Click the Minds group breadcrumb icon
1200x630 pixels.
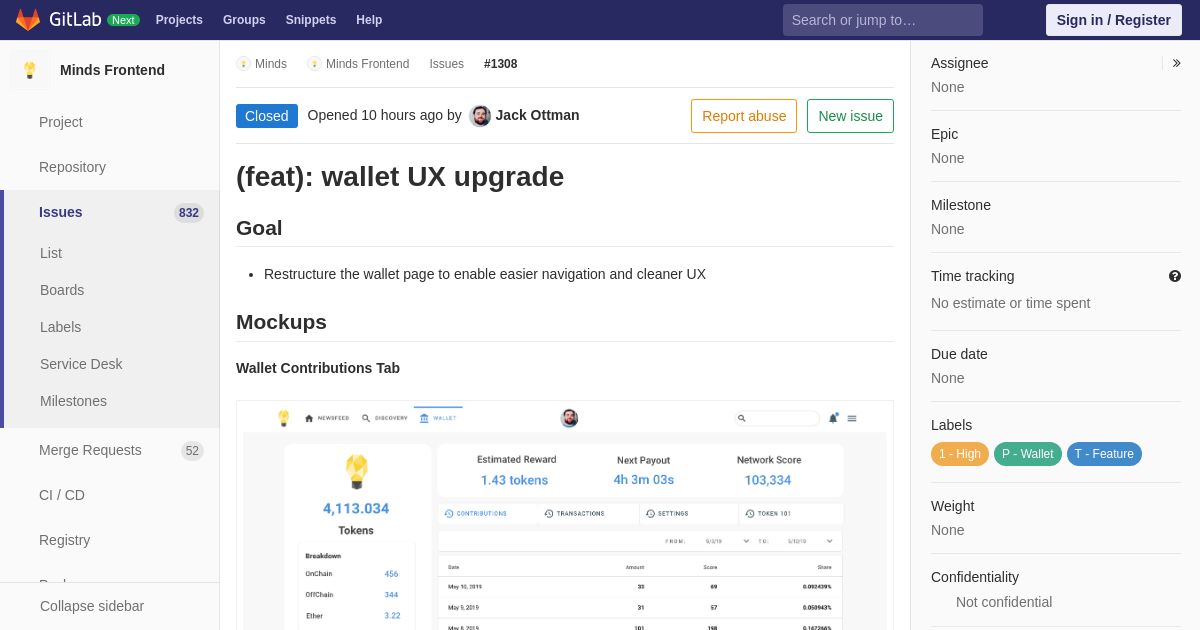tap(243, 64)
